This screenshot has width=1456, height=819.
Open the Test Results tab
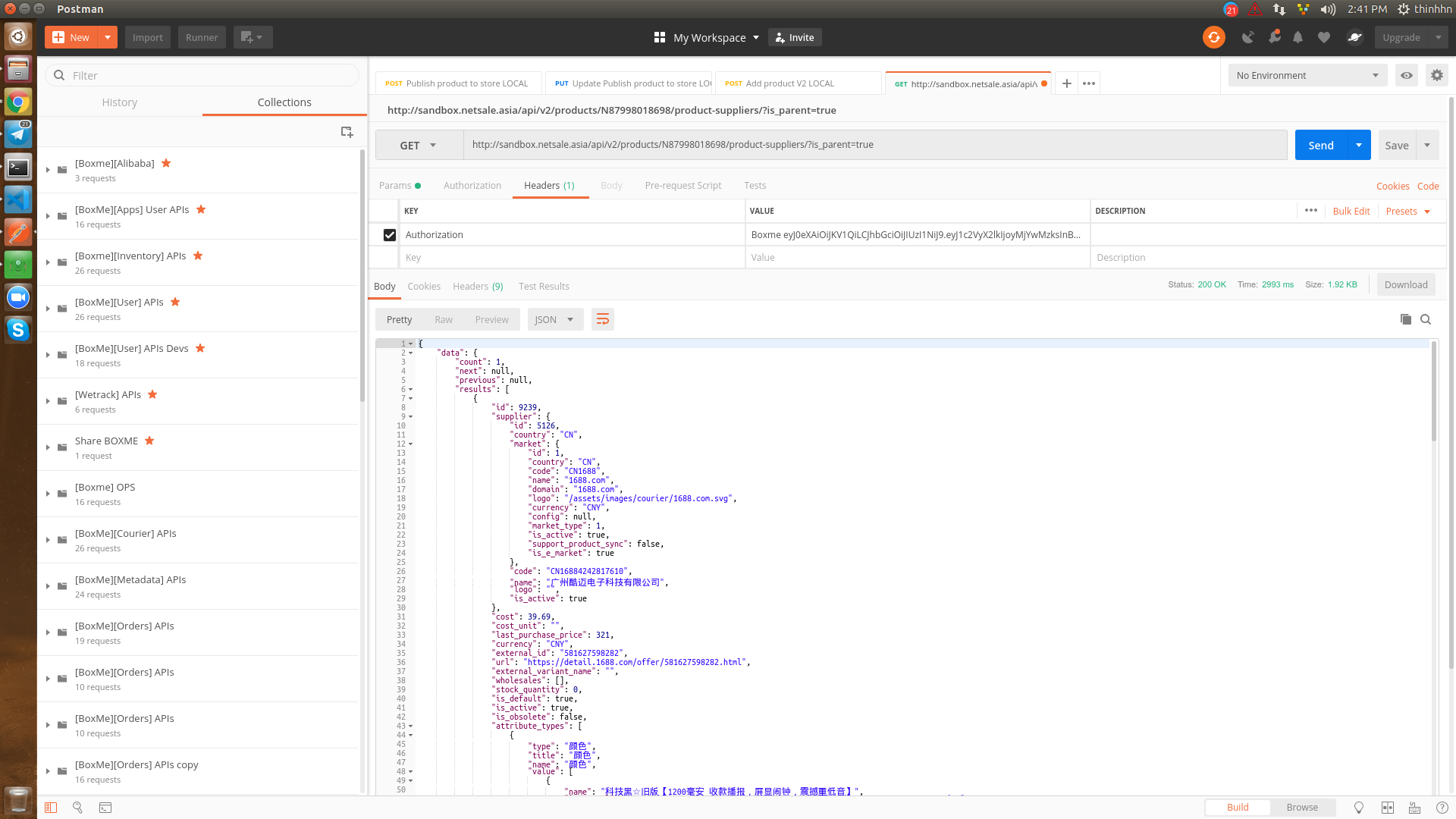pyautogui.click(x=544, y=287)
